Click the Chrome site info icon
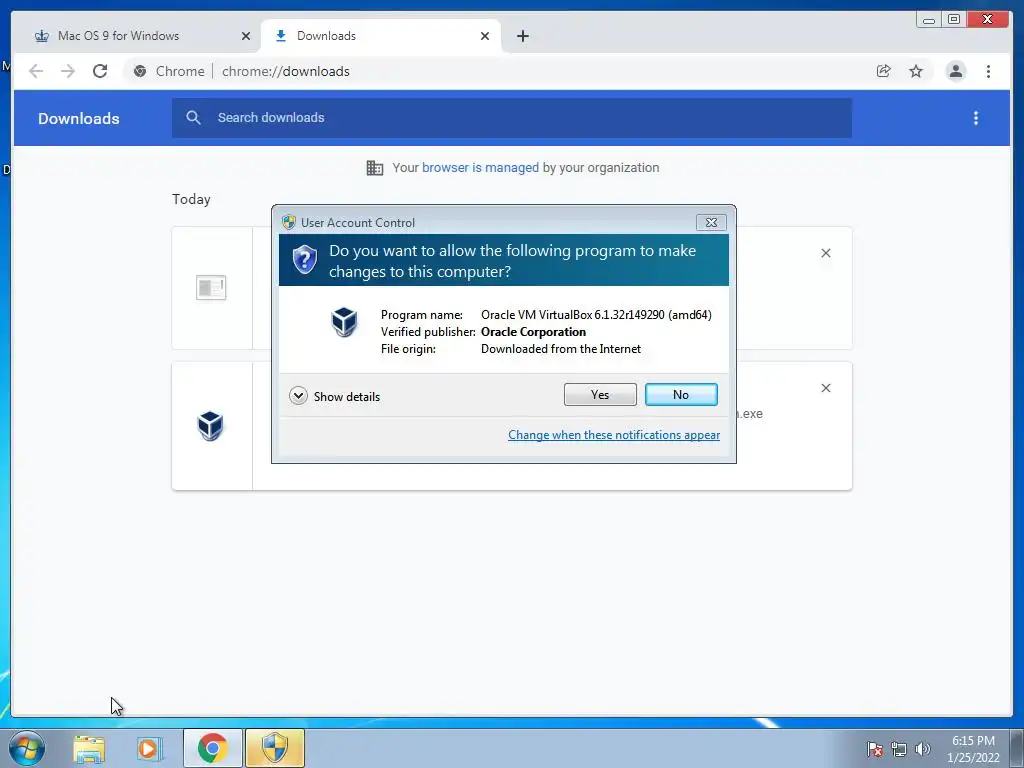Image resolution: width=1024 pixels, height=768 pixels. pyautogui.click(x=140, y=71)
